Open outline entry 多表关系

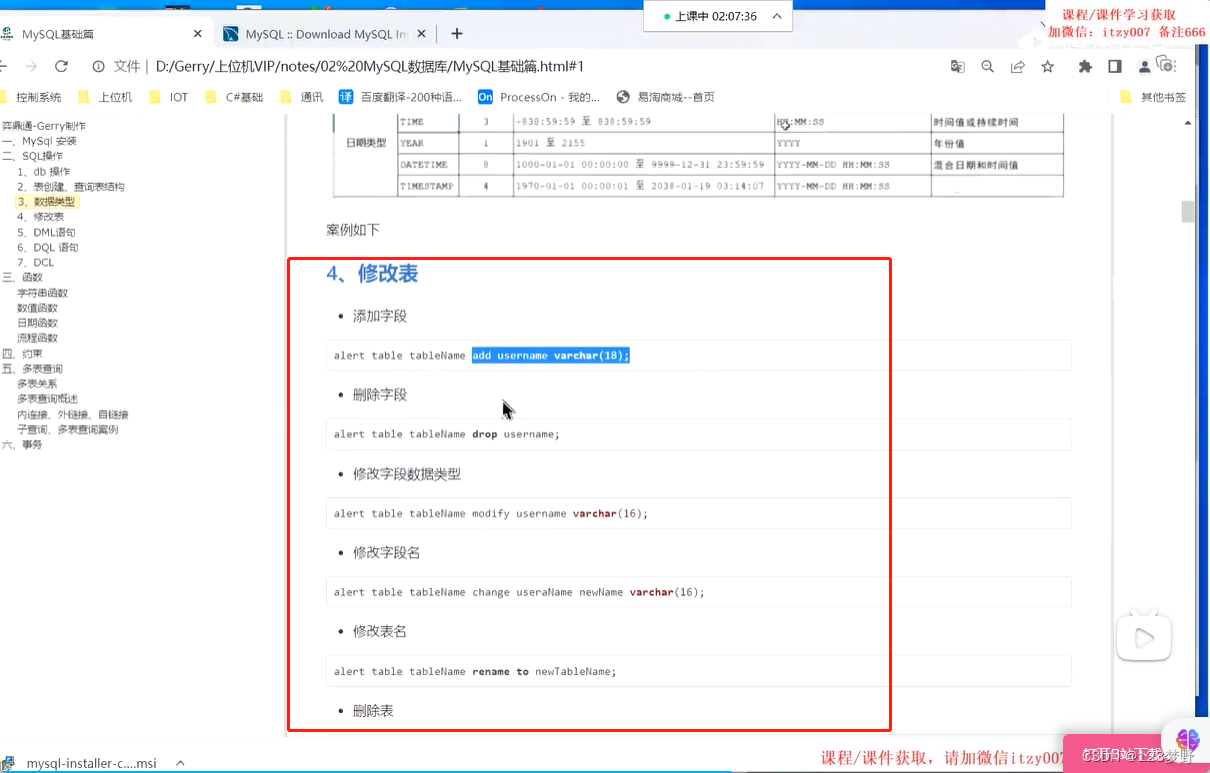37,384
